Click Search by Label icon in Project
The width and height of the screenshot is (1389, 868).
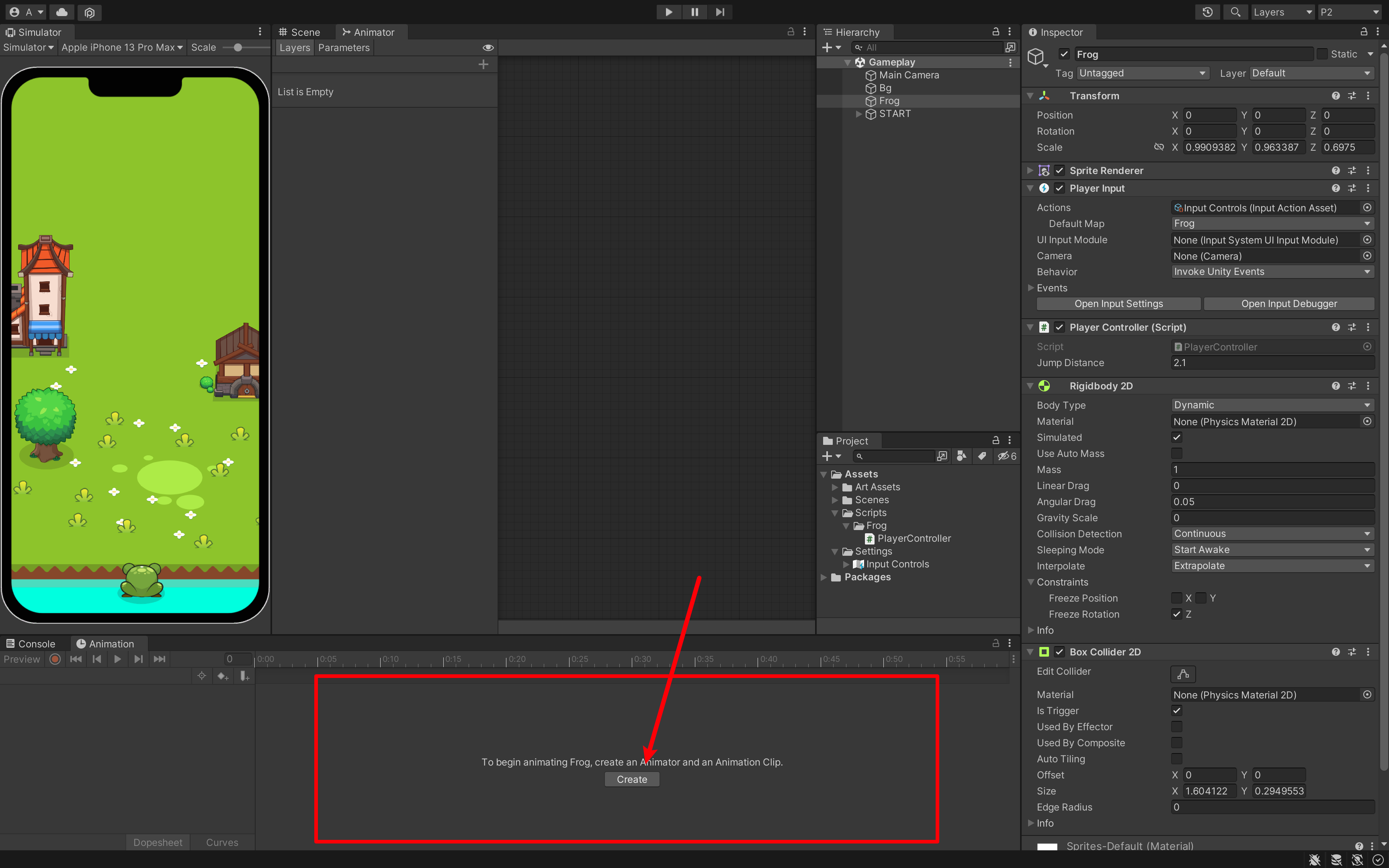982,456
